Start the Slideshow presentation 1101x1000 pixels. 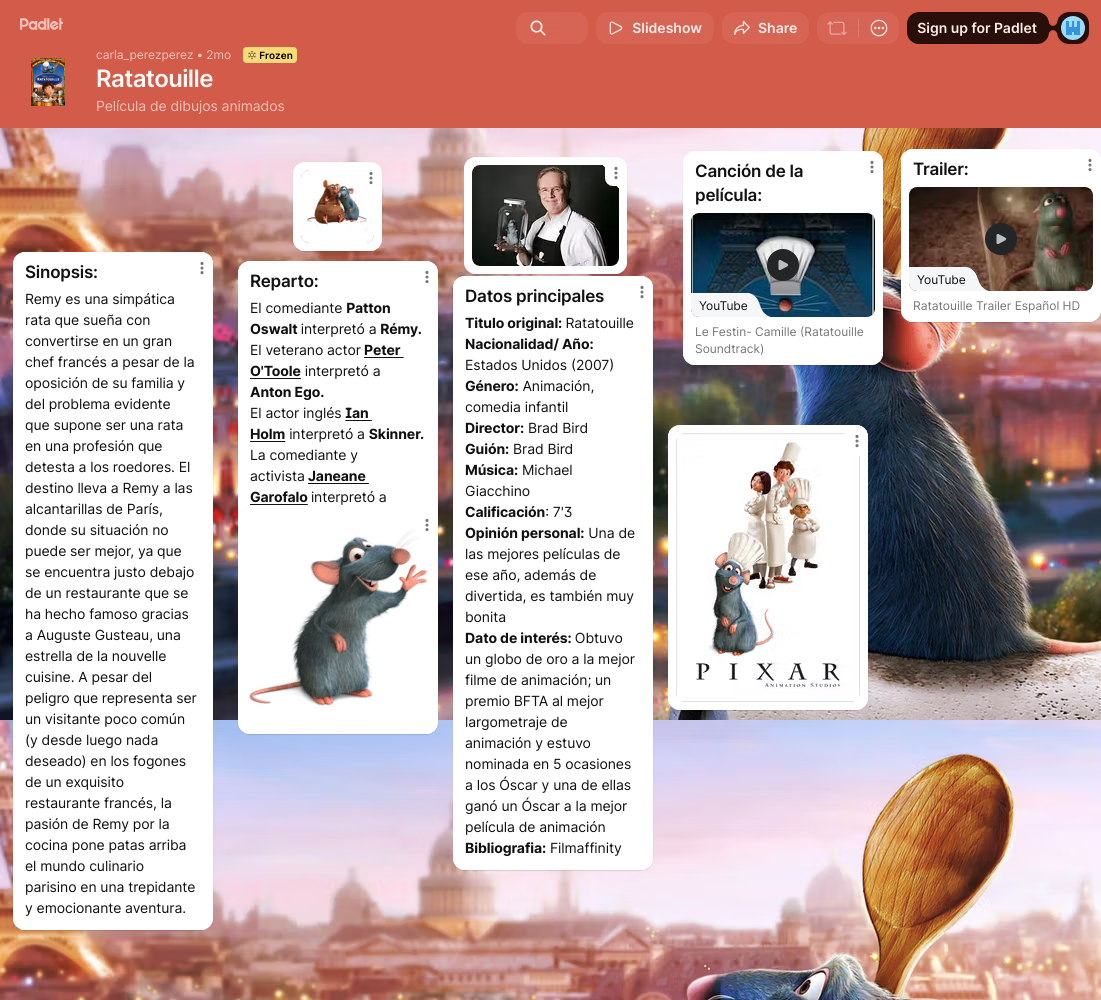(655, 28)
